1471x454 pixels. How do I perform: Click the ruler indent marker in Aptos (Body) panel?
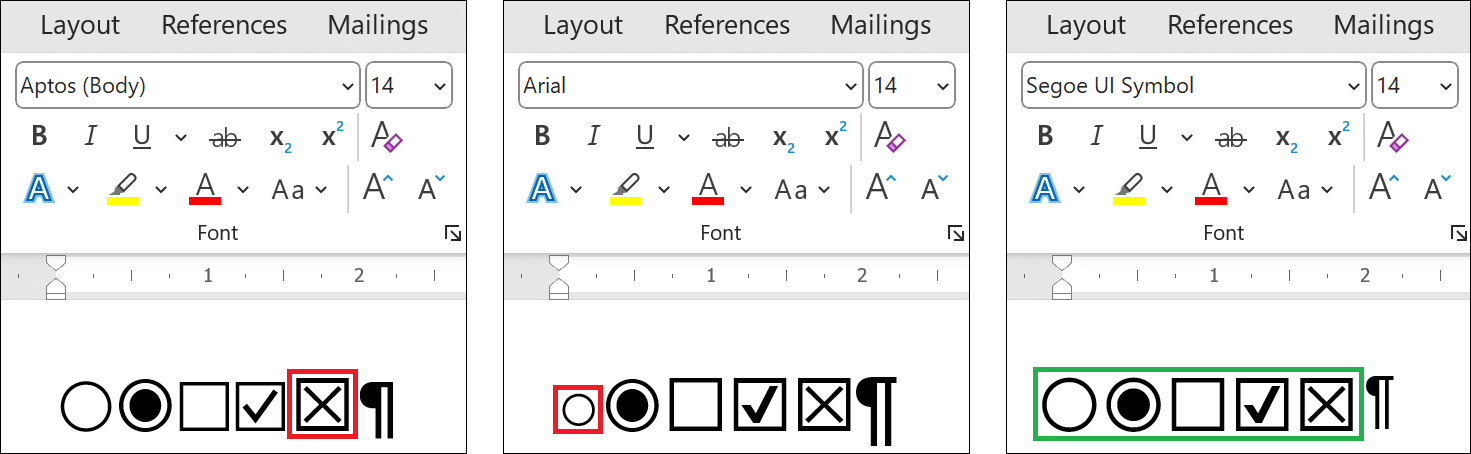[x=56, y=277]
